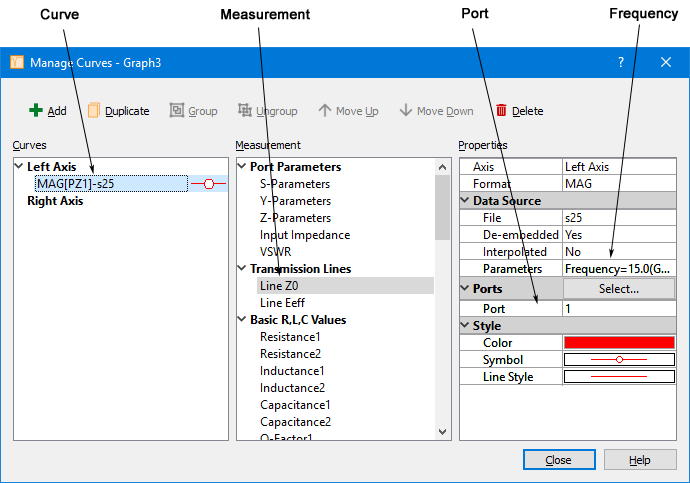Collapse the Style property section

[x=465, y=325]
